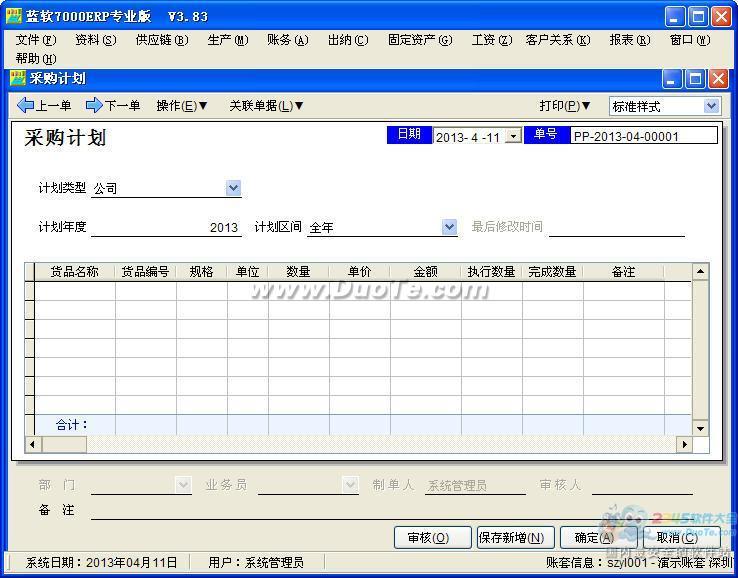Click the table's vertical scroll down arrow
The height and width of the screenshot is (578, 738).
pyautogui.click(x=700, y=428)
